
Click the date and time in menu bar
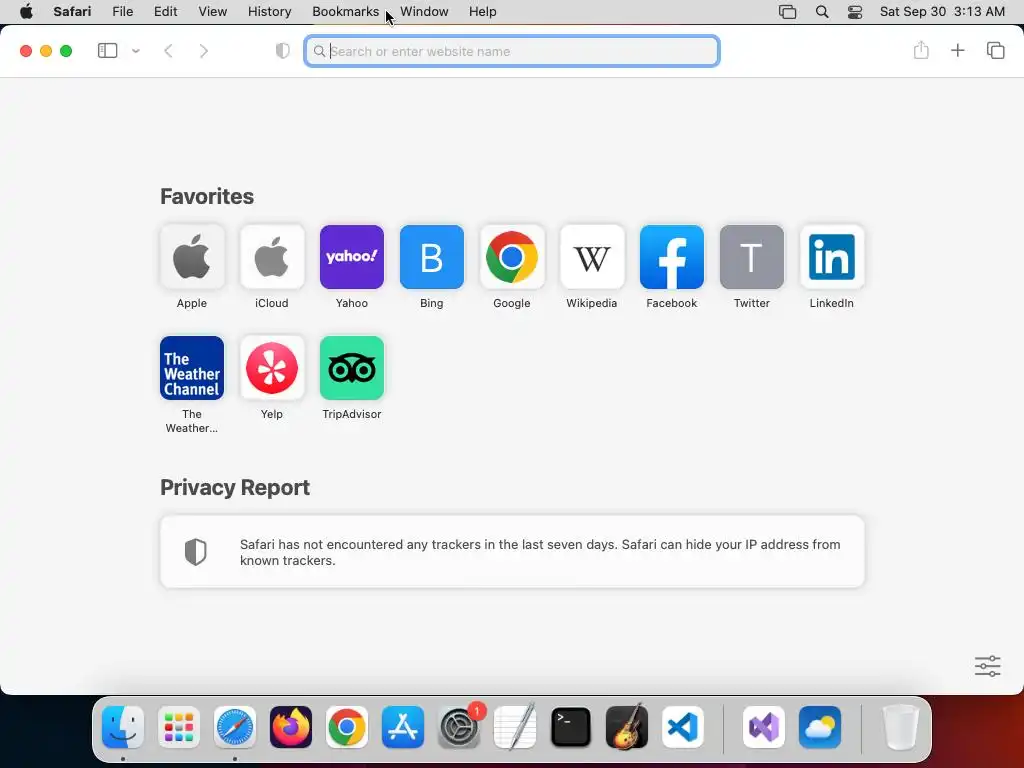942,12
